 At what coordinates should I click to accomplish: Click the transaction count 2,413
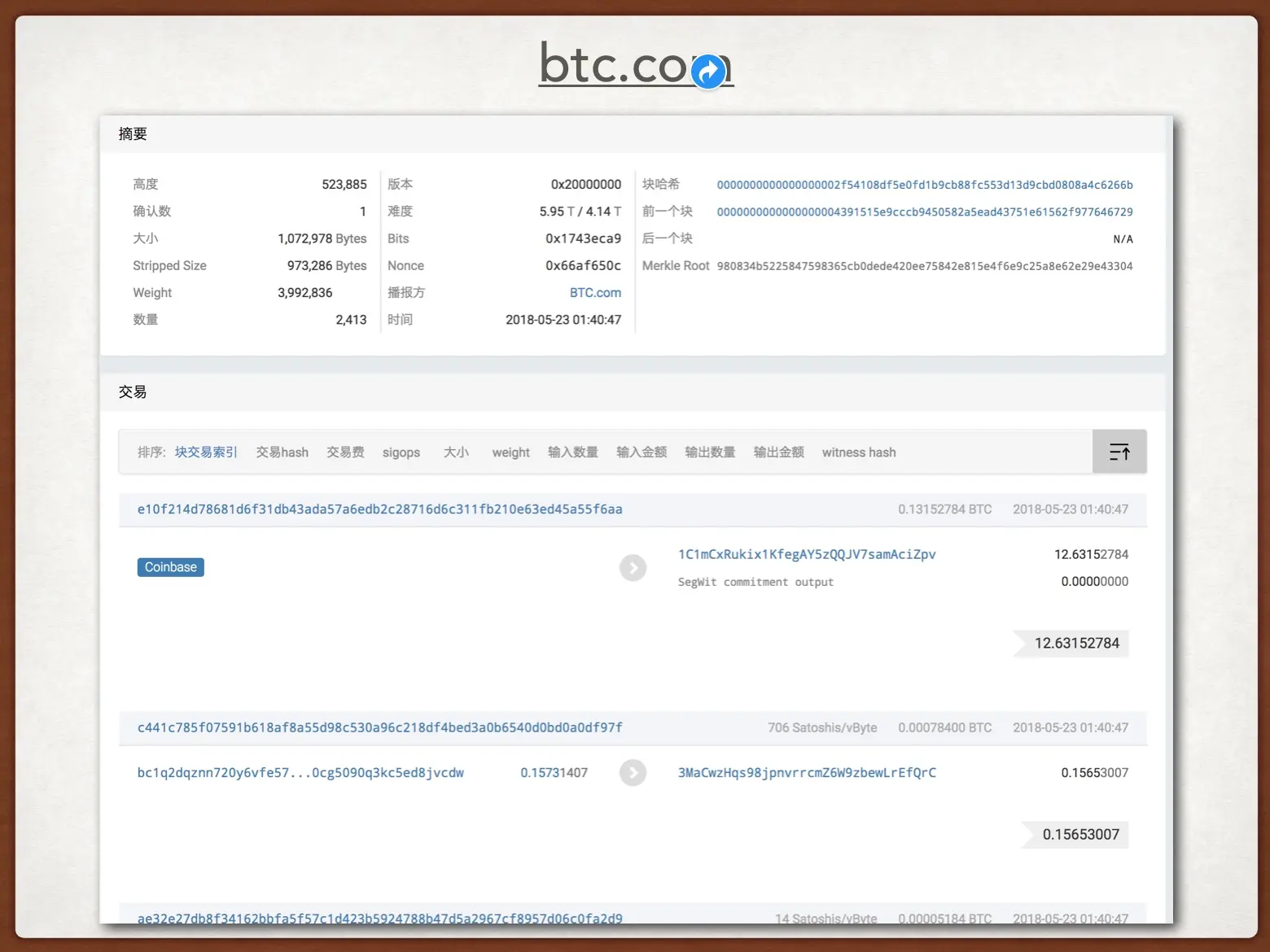coord(351,320)
